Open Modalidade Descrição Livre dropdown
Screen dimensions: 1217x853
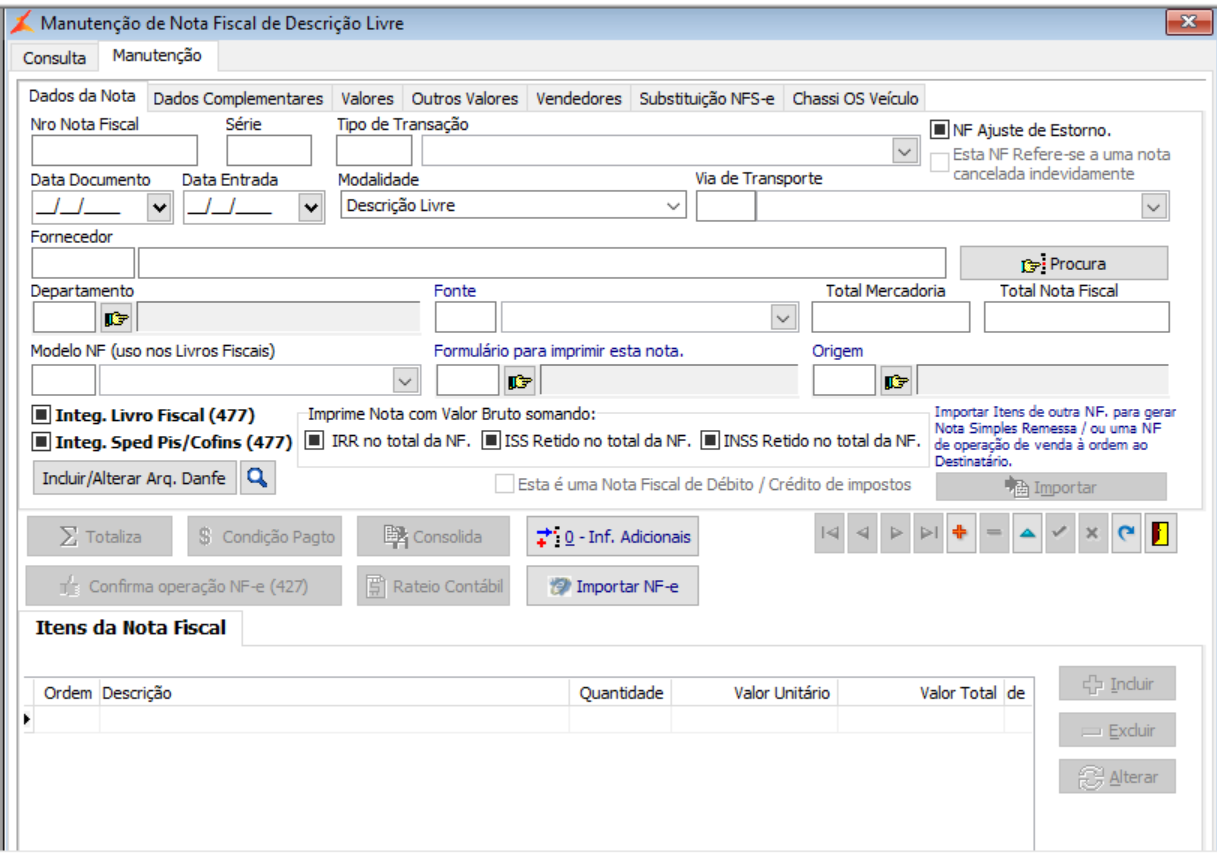pos(674,205)
